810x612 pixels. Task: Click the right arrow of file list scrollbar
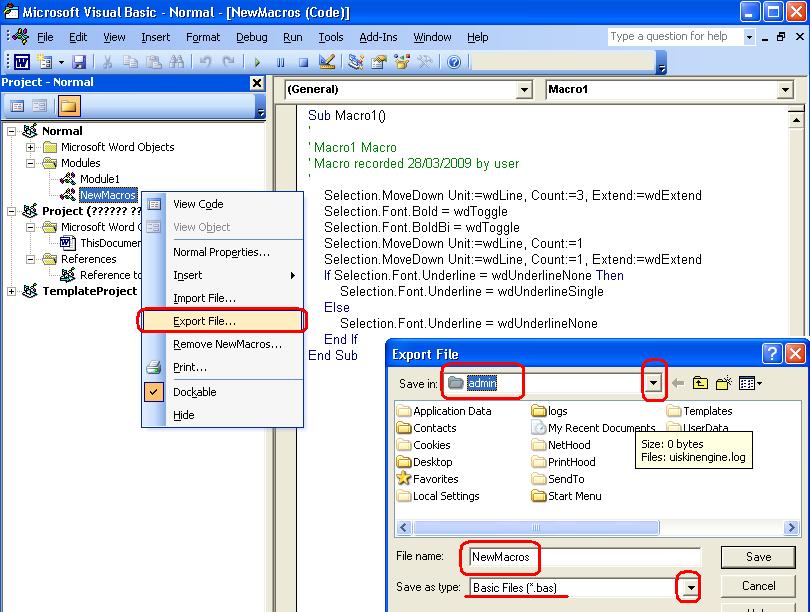[791, 527]
